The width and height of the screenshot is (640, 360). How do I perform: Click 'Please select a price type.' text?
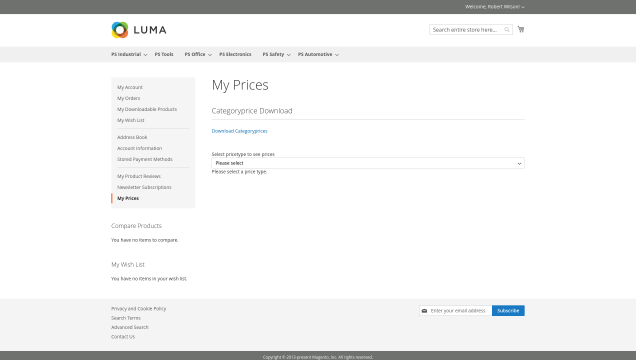(x=239, y=172)
